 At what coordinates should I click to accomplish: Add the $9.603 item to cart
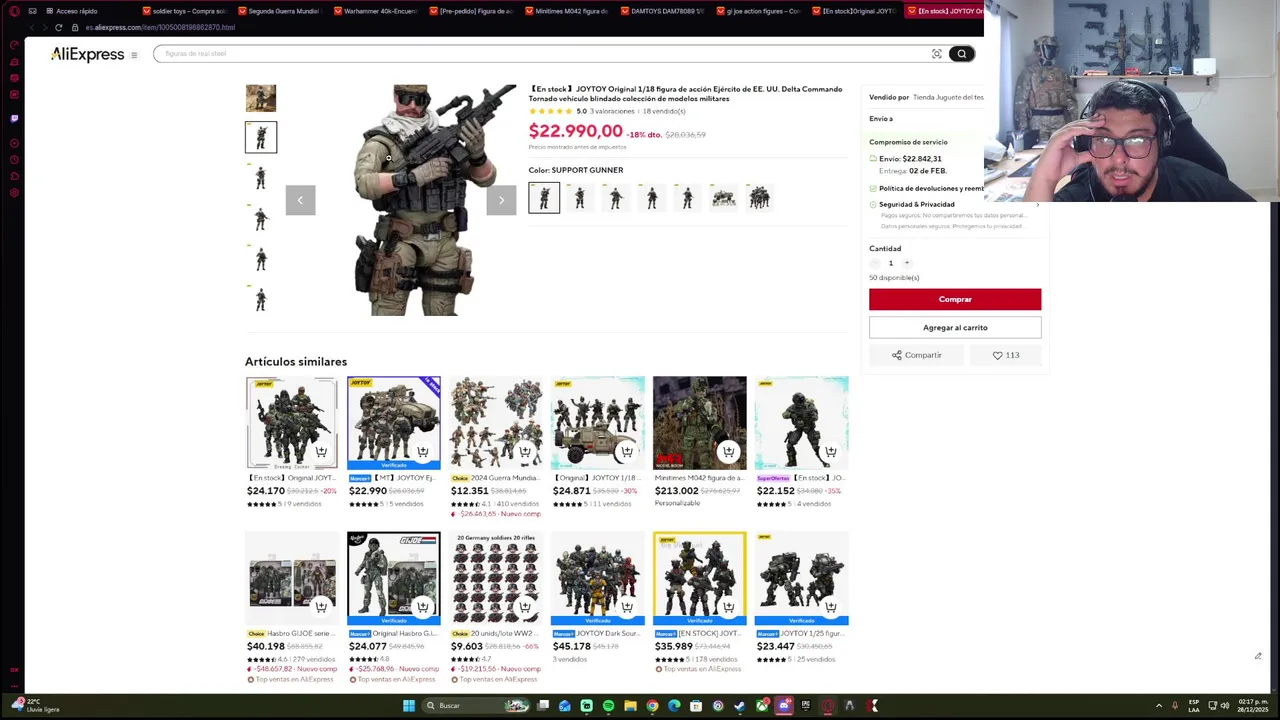tap(525, 607)
